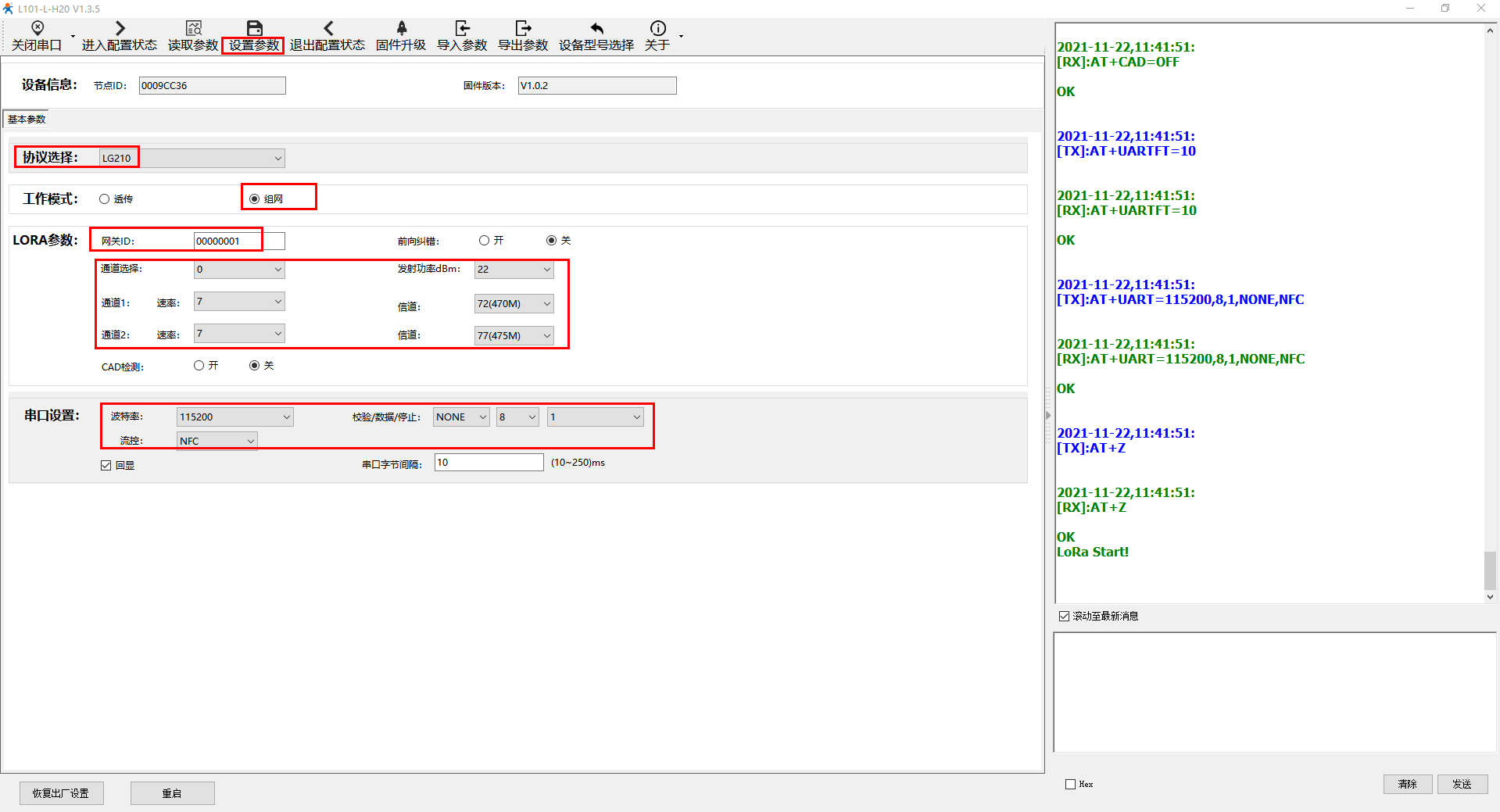Image resolution: width=1500 pixels, height=812 pixels.
Task: Expand the 发射功率dBm dropdown
Action: [x=546, y=270]
